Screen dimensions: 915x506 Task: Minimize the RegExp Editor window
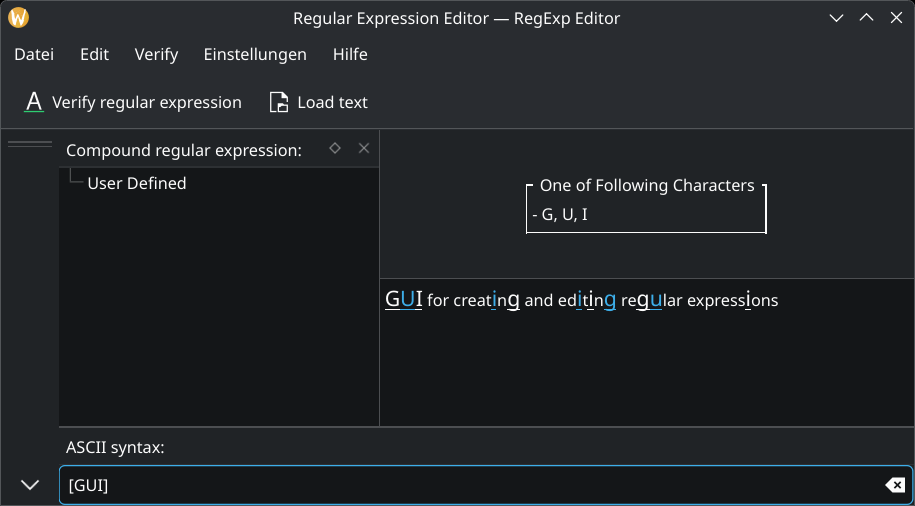coord(837,18)
